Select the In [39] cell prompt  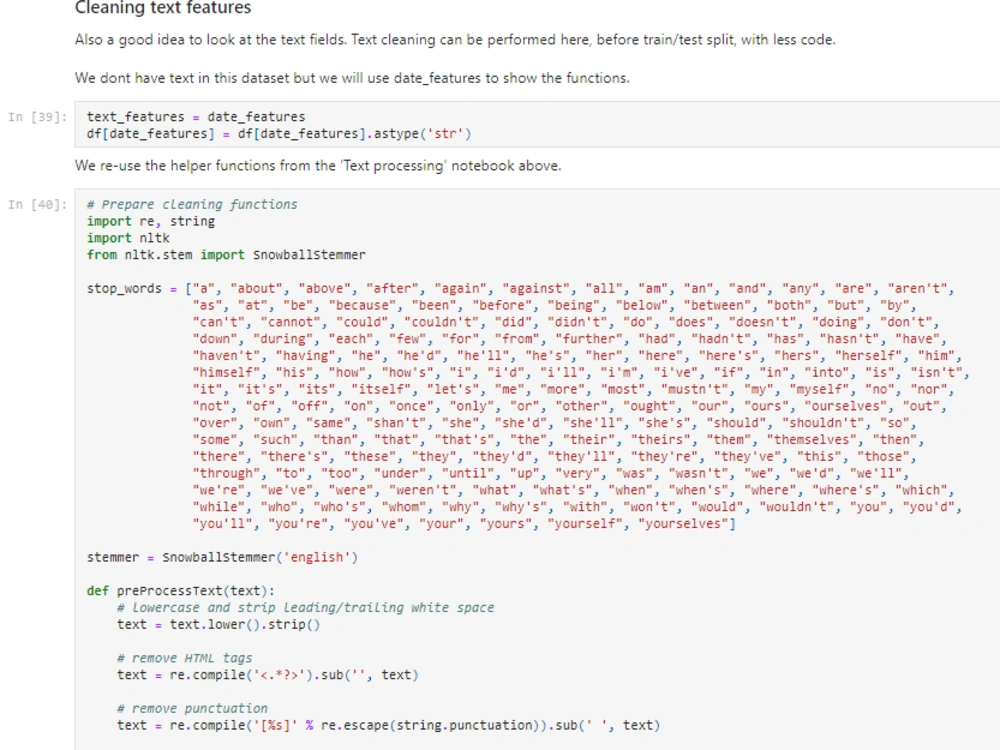(37, 117)
